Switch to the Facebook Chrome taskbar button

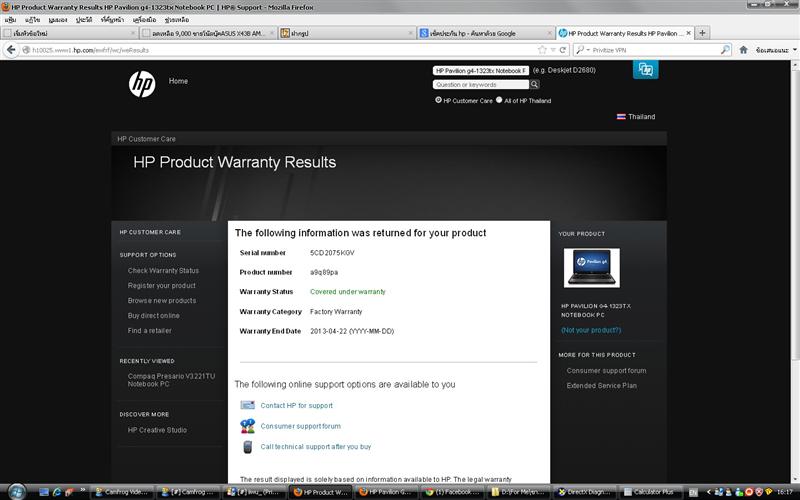tap(453, 492)
